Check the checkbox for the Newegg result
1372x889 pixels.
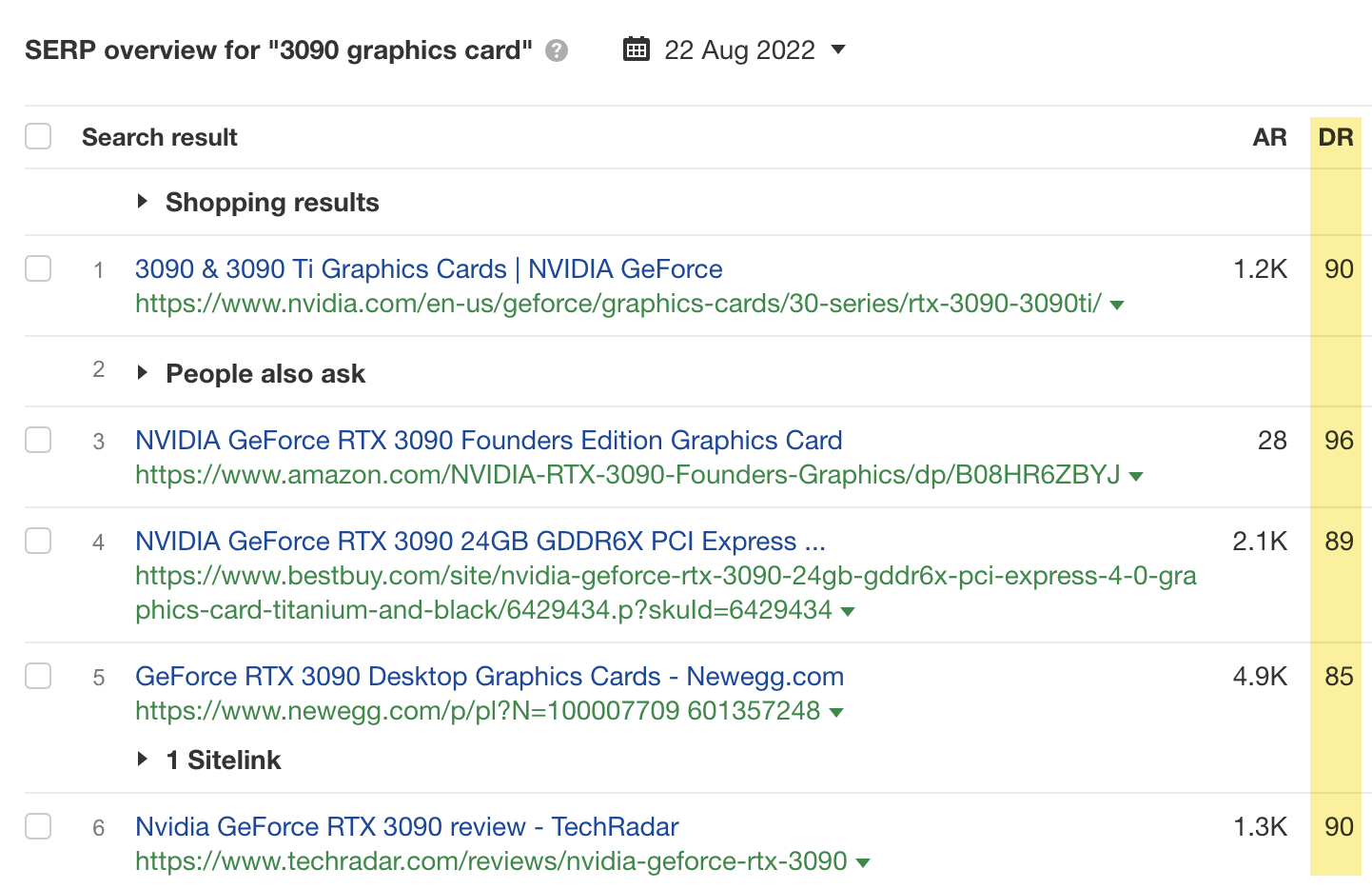pyautogui.click(x=38, y=676)
